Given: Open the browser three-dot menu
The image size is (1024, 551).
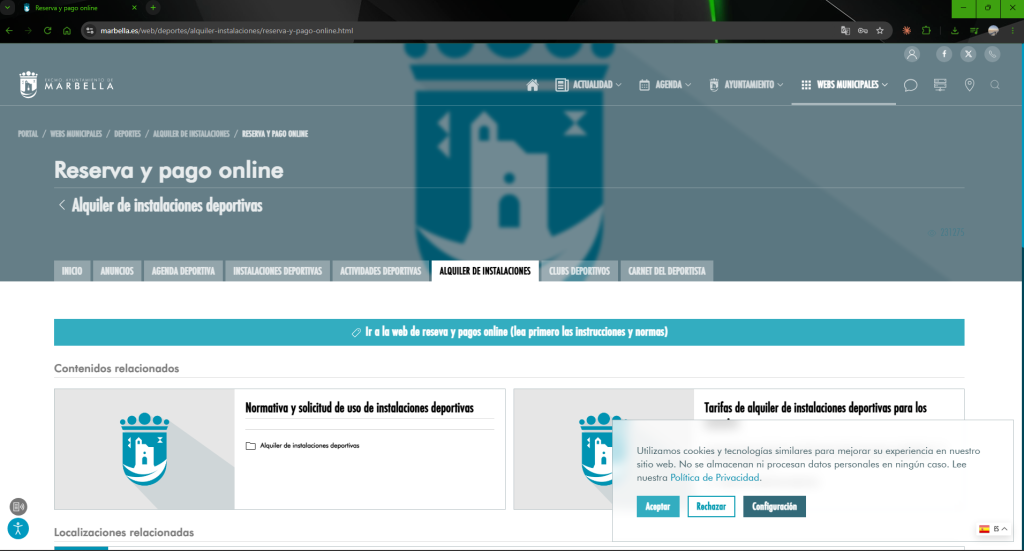Looking at the screenshot, I should 1013,31.
